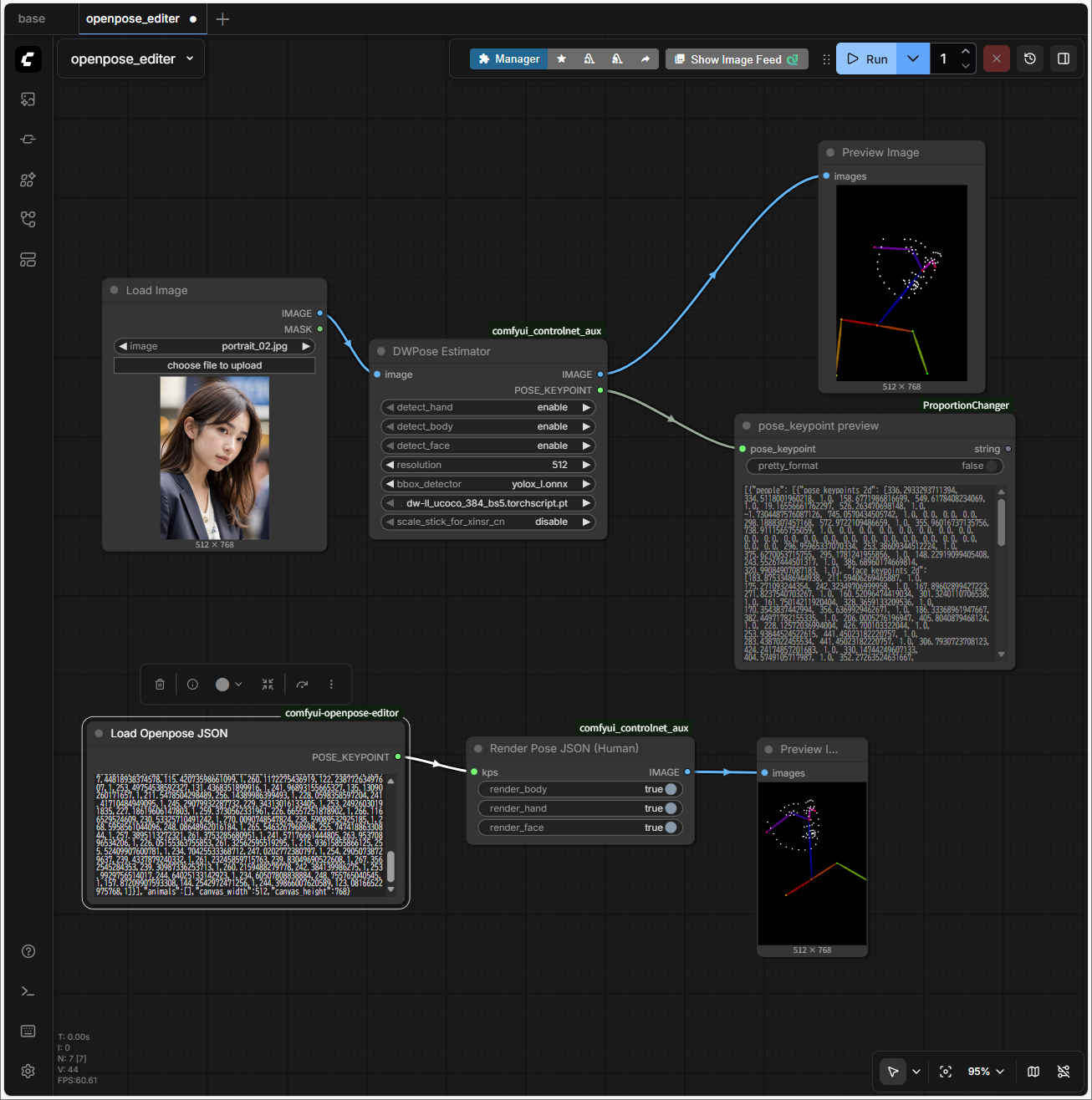
Task: Enable the pretty_format toggle
Action: (991, 466)
